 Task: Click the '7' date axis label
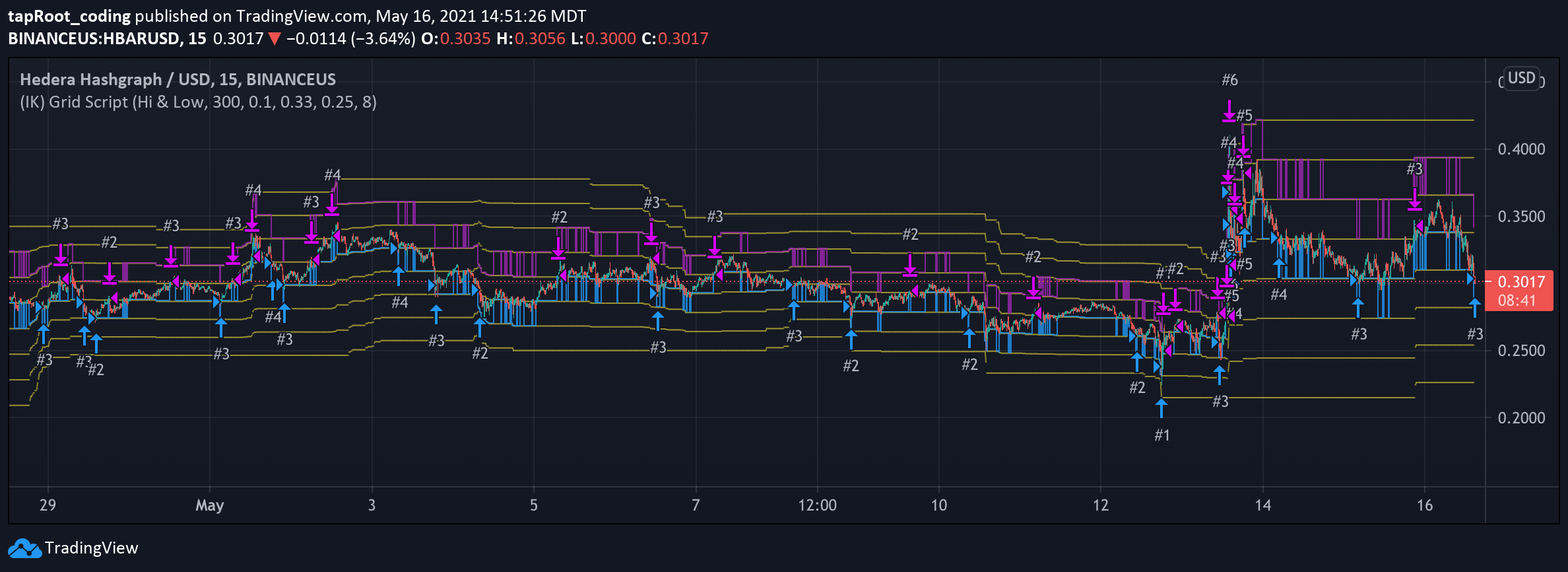point(696,505)
